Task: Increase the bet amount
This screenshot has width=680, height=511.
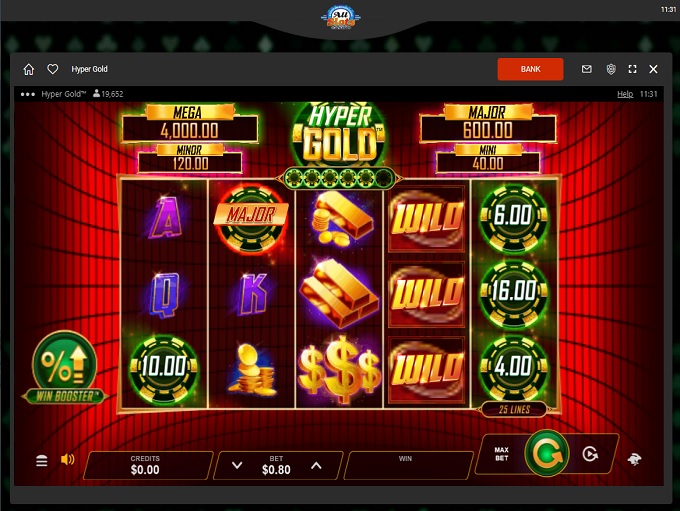Action: tap(316, 465)
